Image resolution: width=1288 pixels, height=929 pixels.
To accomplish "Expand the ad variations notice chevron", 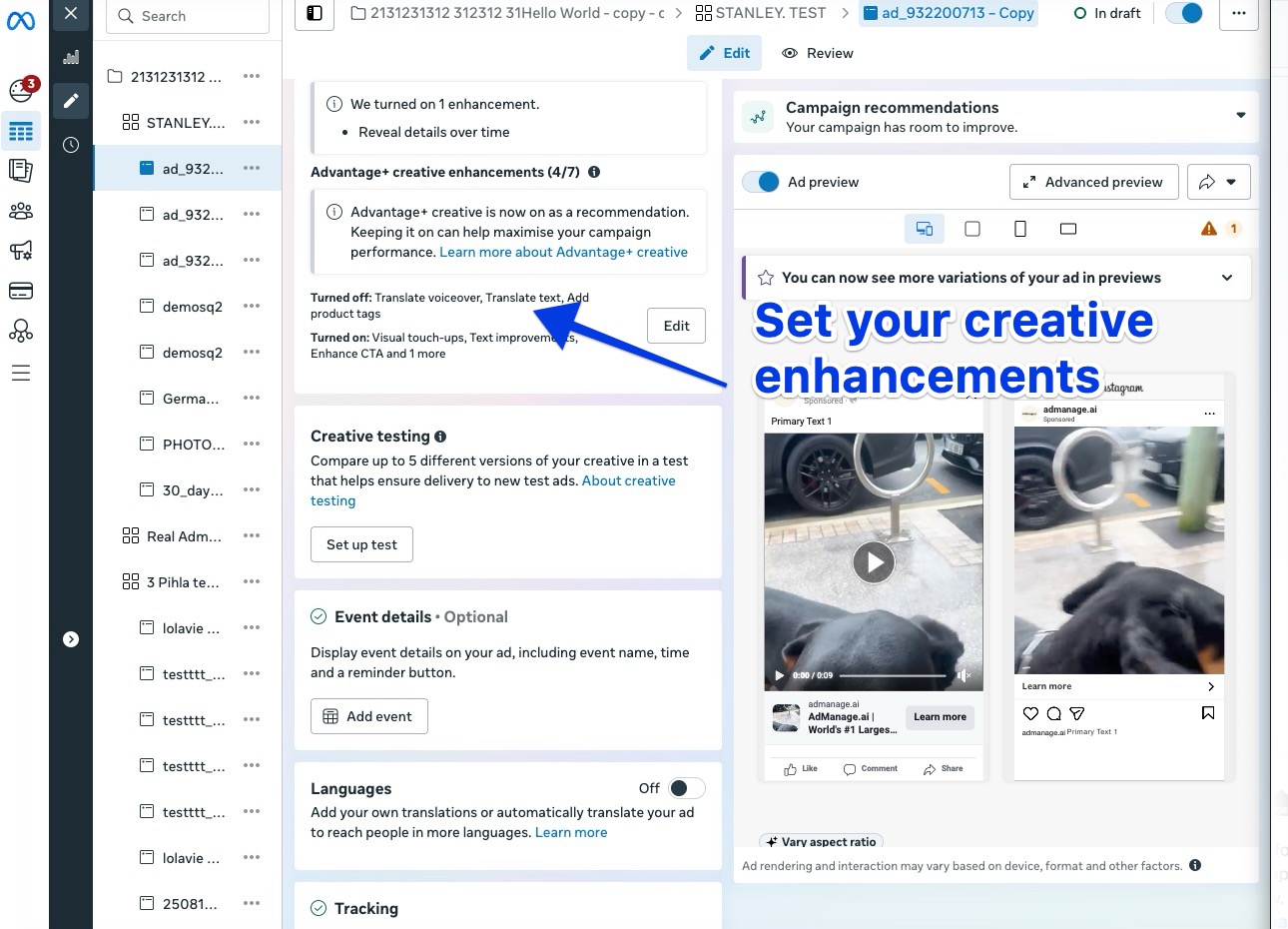I will pyautogui.click(x=1227, y=278).
